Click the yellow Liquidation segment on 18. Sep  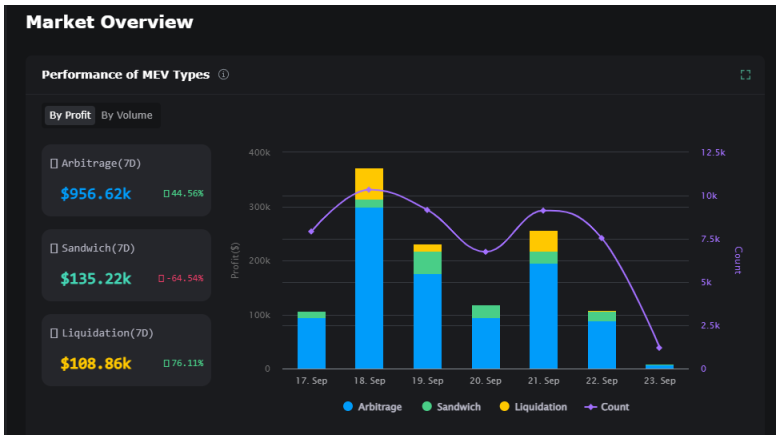click(x=369, y=184)
